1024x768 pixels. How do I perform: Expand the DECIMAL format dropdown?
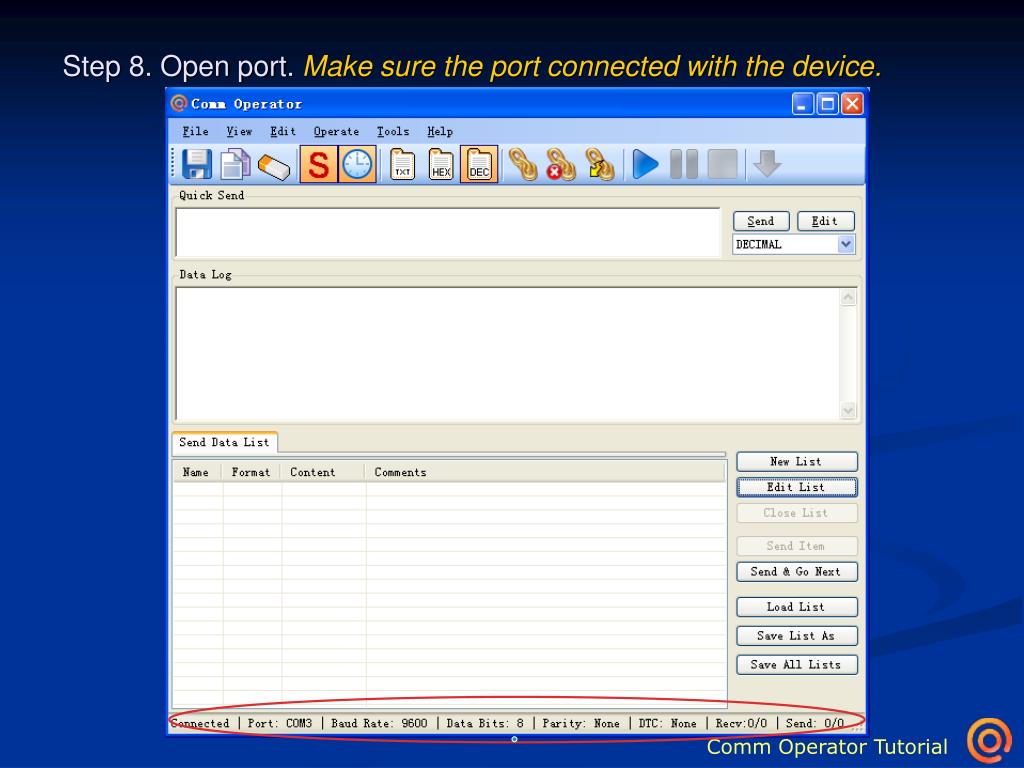click(846, 244)
